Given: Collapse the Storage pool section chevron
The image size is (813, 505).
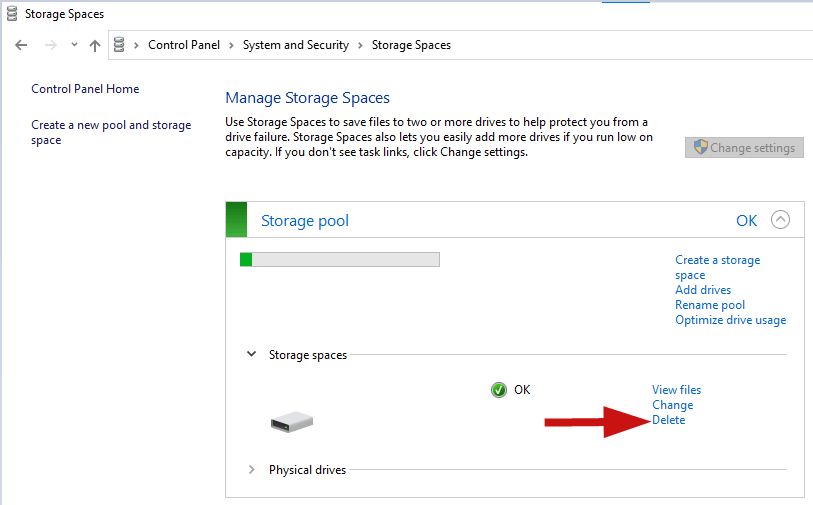Looking at the screenshot, I should pos(780,220).
